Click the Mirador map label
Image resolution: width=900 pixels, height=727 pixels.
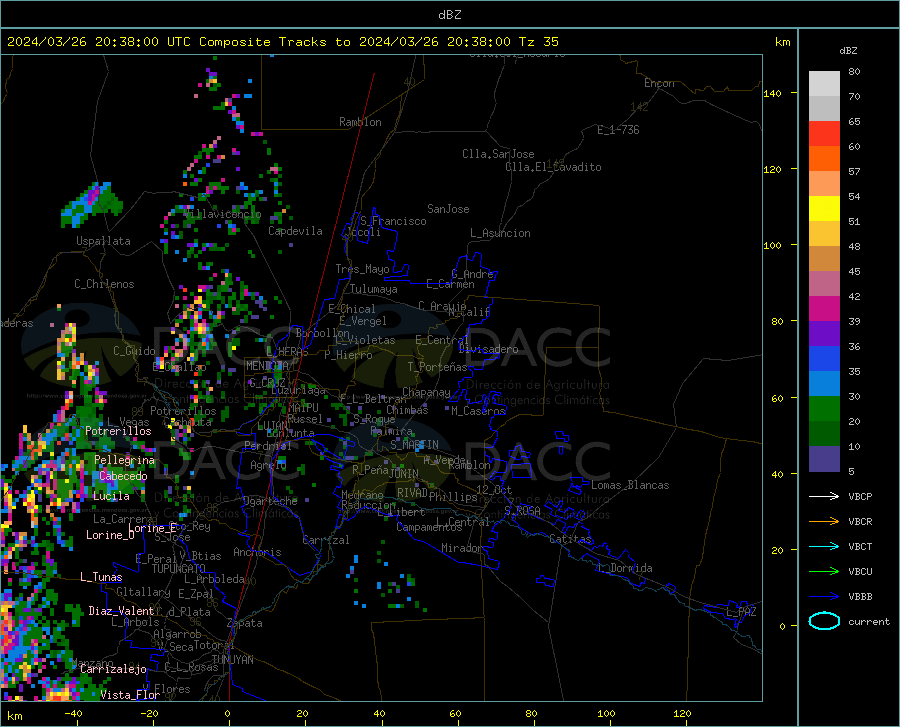point(461,548)
